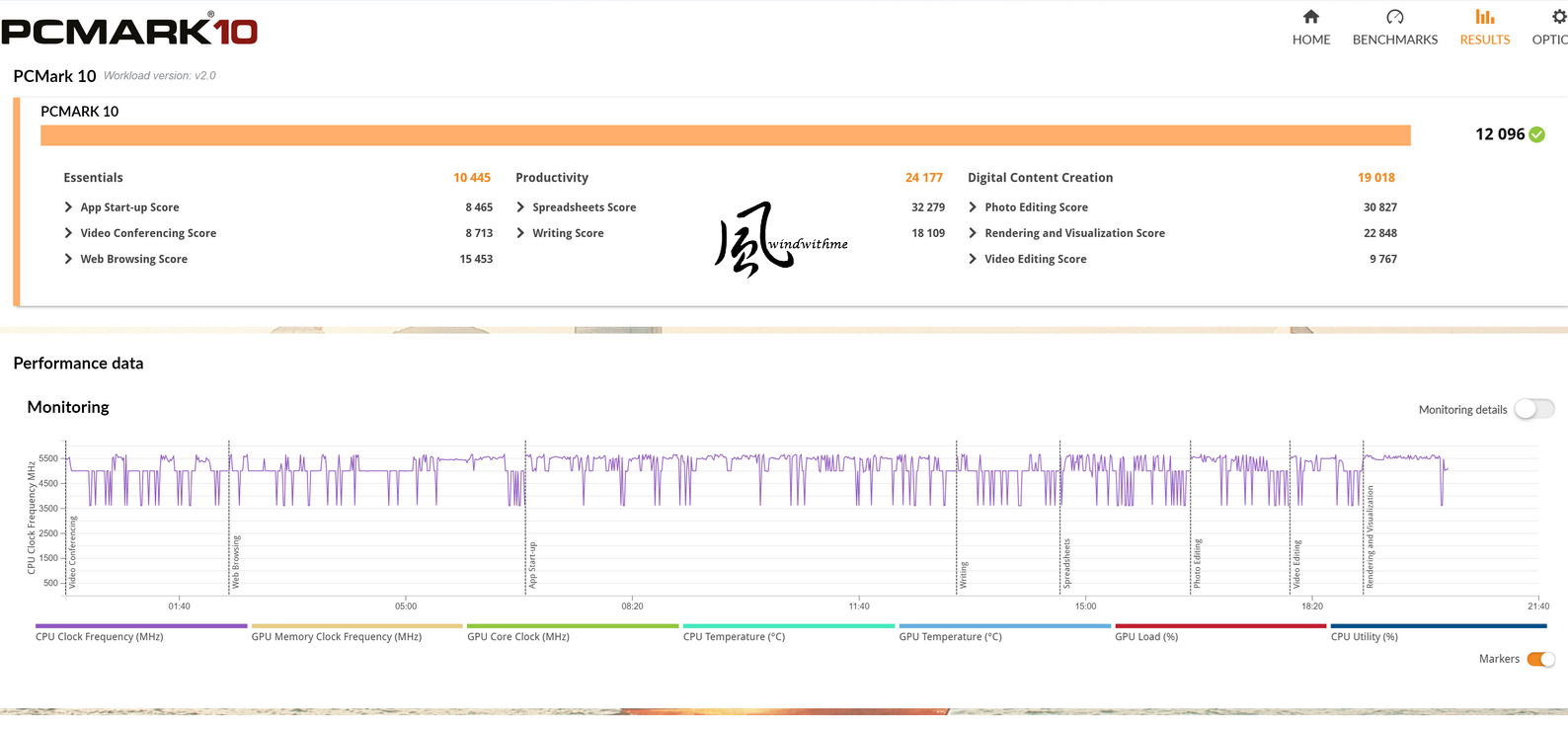Go to the BENCHMARKS tab label
Viewport: 1568px width, 731px height.
pyautogui.click(x=1394, y=40)
